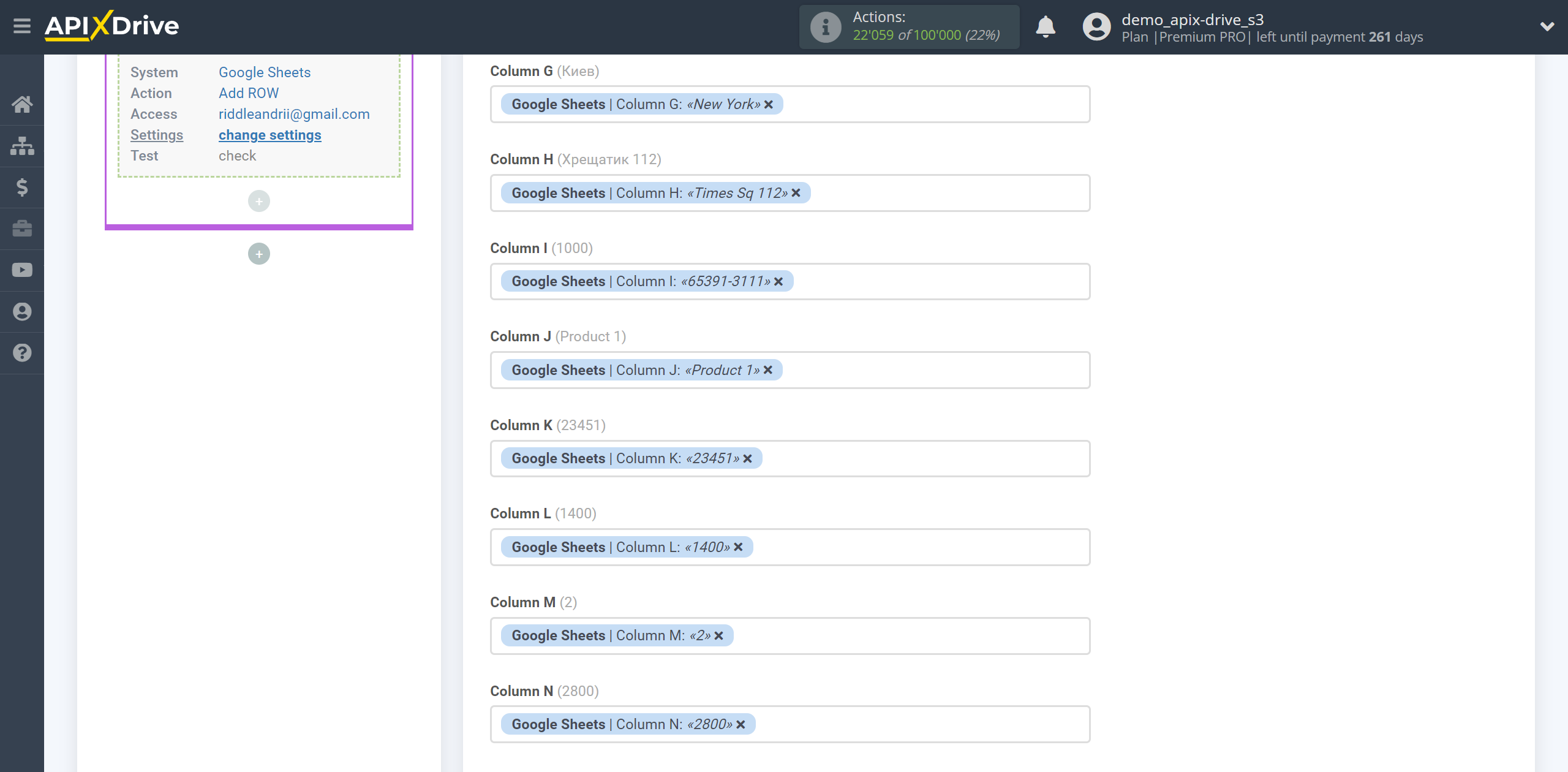Open video tutorials icon in sidebar

[22, 270]
